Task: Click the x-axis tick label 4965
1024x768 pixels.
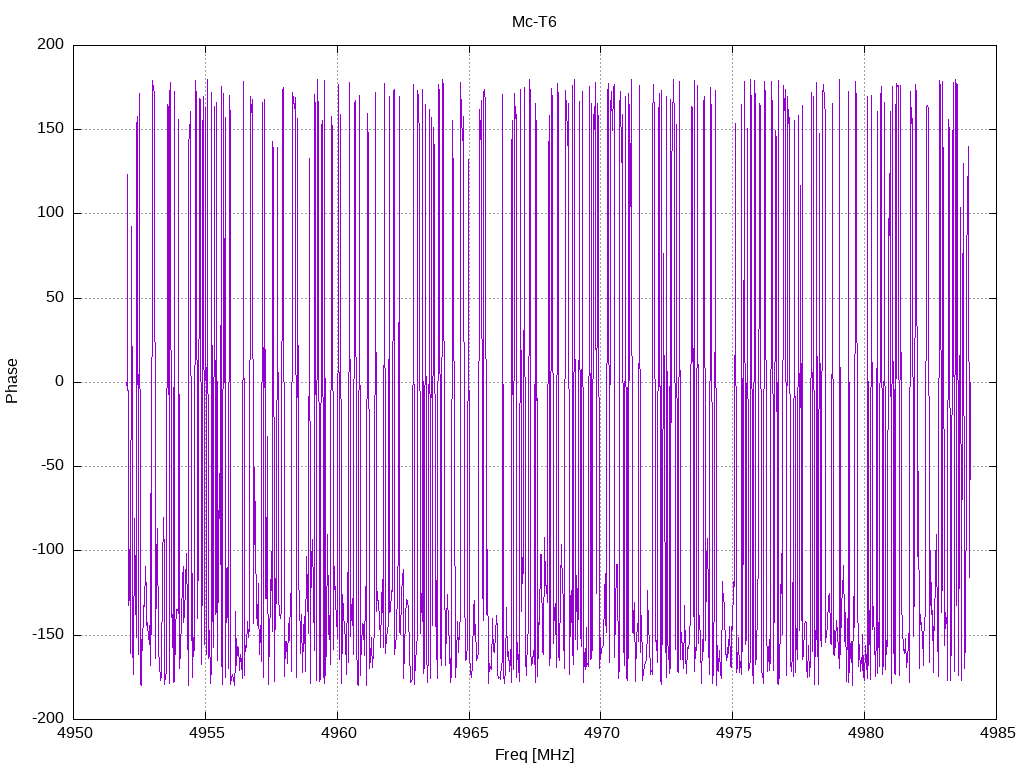Action: click(470, 733)
